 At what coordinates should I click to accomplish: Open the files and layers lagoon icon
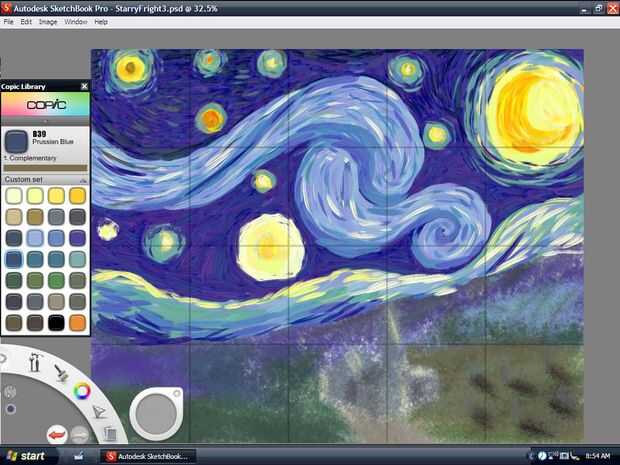(110, 434)
